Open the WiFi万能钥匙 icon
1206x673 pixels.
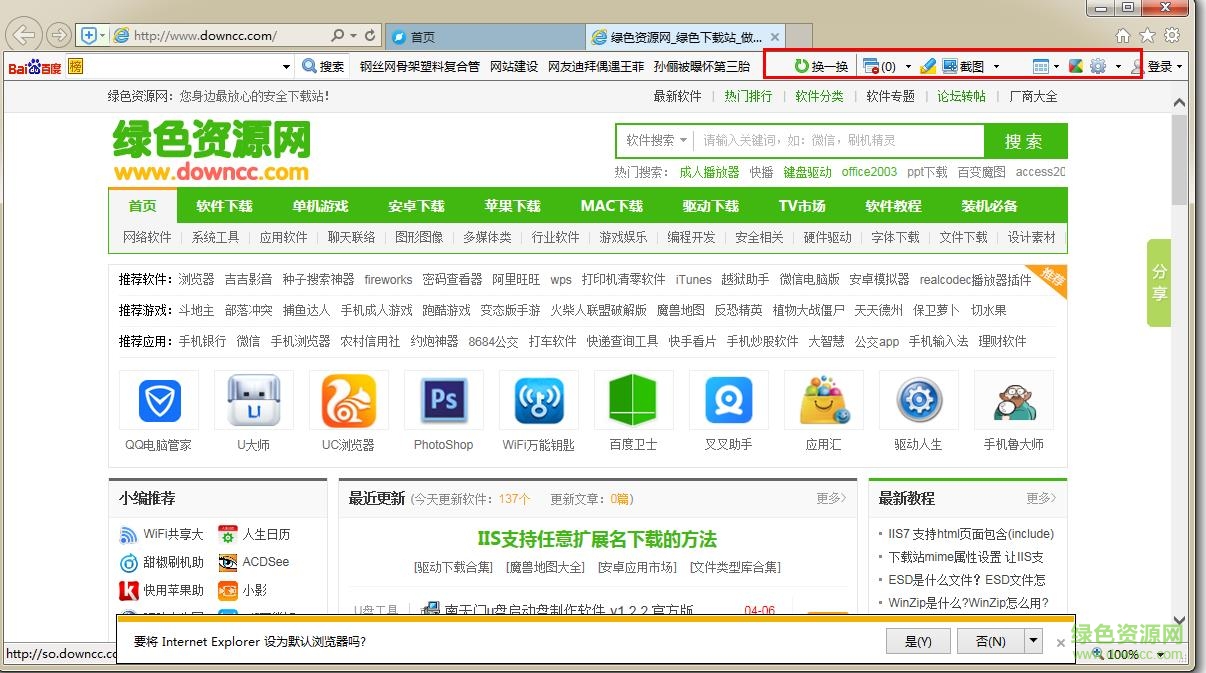538,399
